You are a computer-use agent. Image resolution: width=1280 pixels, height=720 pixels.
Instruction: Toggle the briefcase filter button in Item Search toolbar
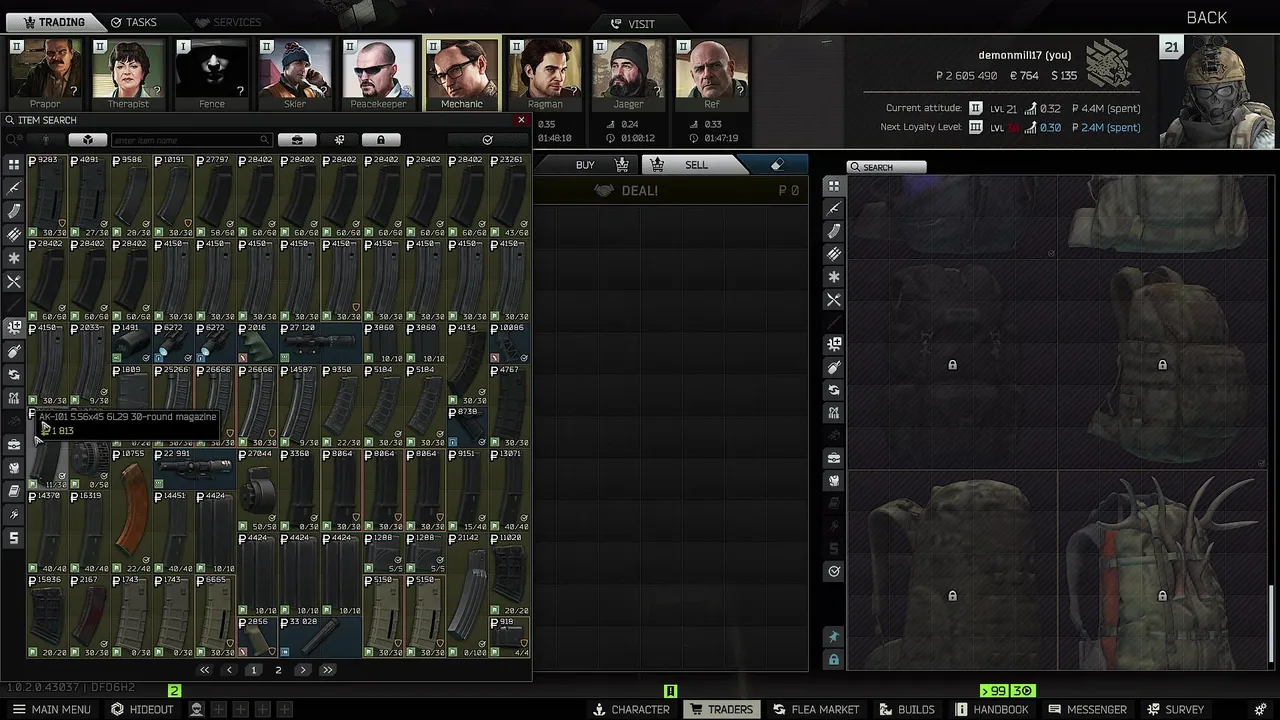point(297,140)
